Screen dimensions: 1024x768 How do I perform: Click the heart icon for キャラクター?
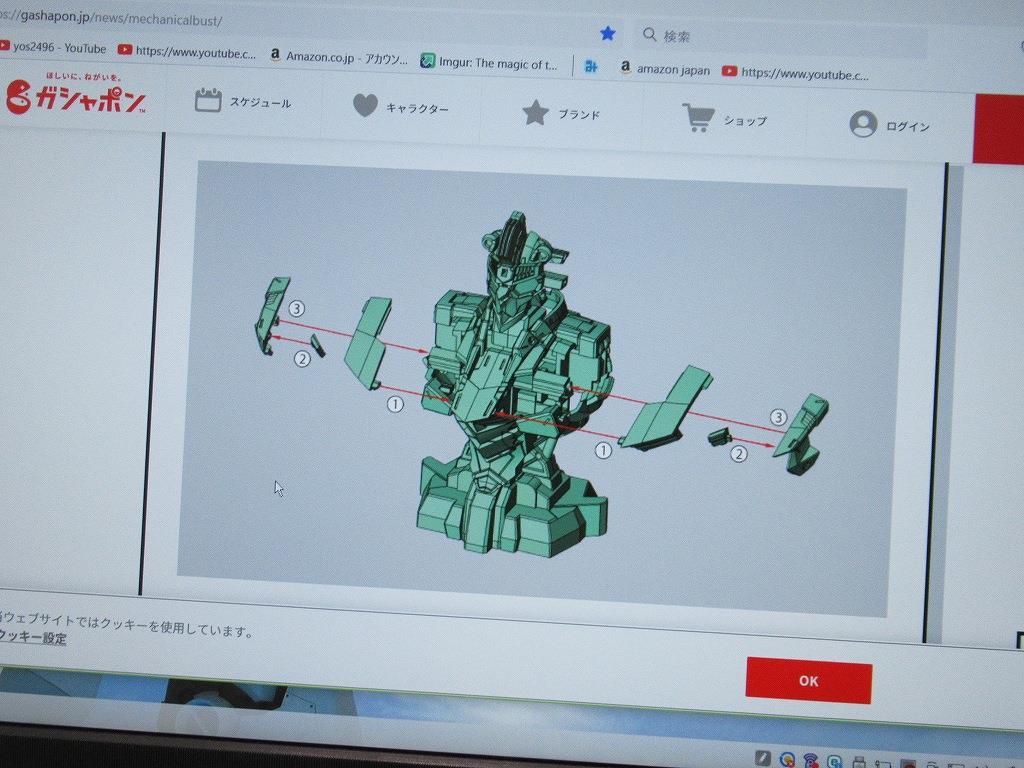coord(365,105)
